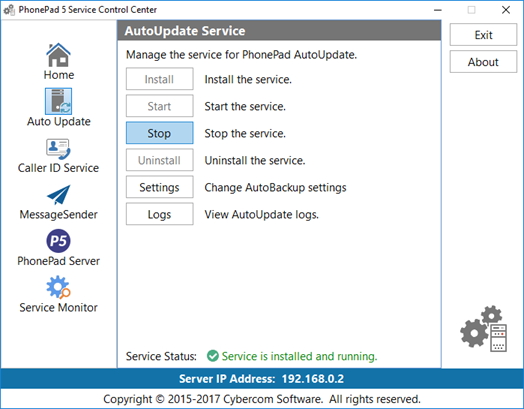The image size is (524, 409).
Task: Click the 'Service Status:' label
Action: (x=161, y=356)
